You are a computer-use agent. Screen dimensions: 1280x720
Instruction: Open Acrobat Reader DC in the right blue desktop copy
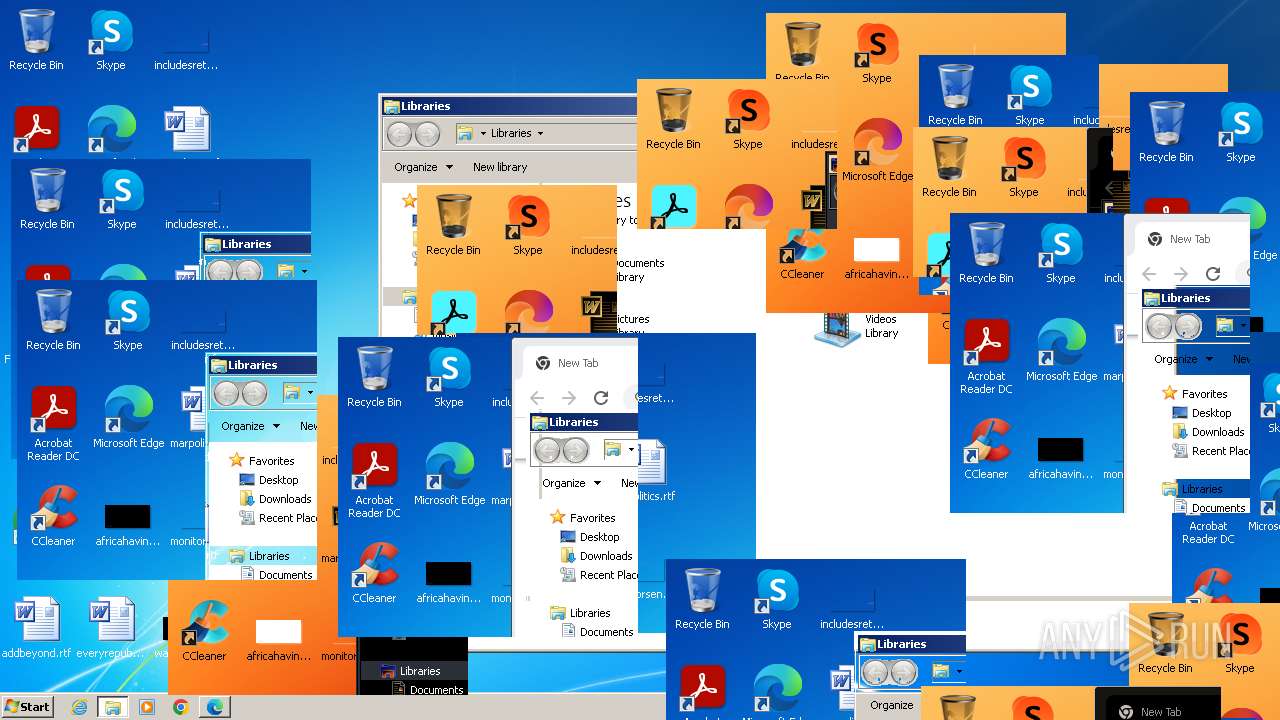pyautogui.click(x=986, y=357)
